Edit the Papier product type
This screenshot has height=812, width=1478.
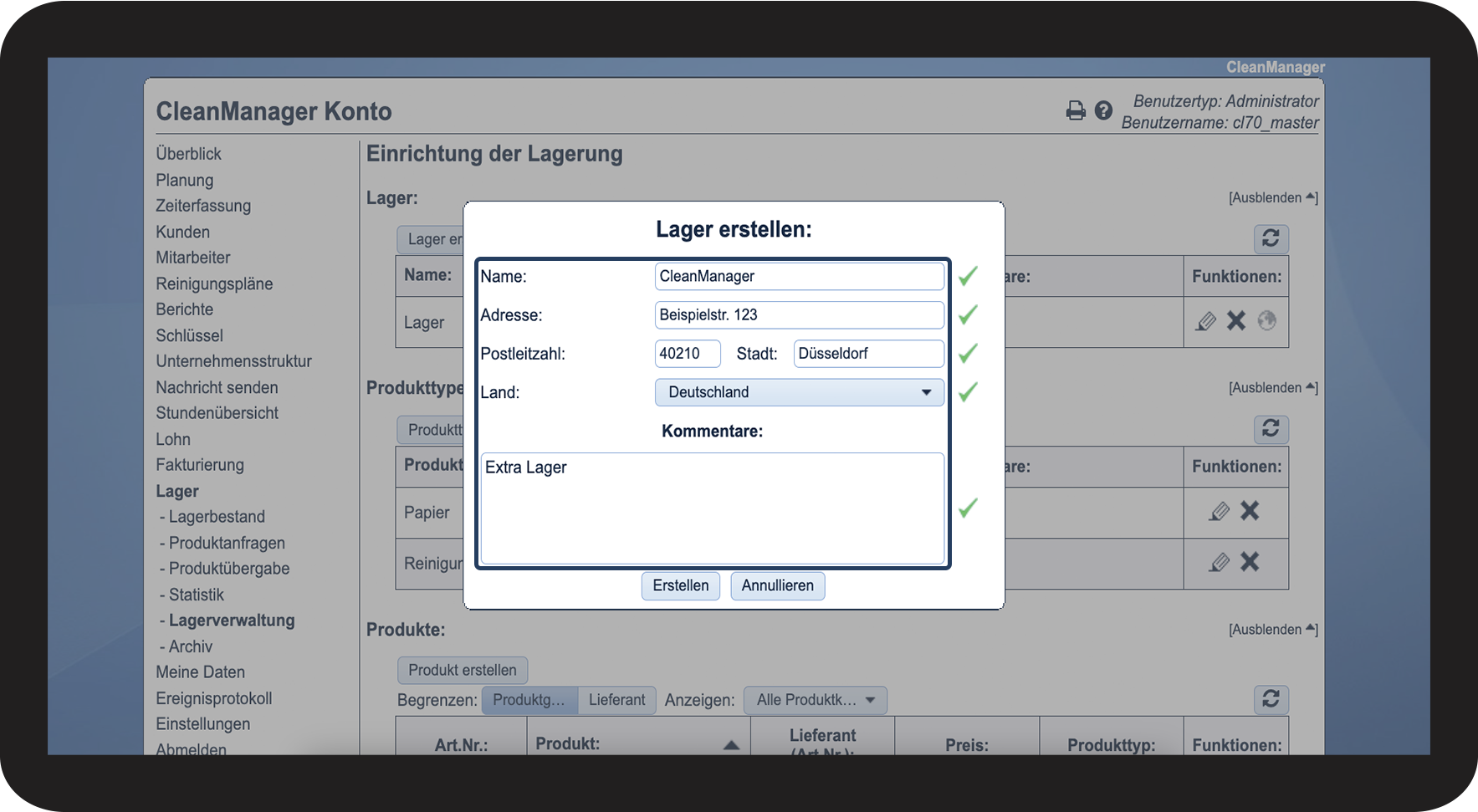coord(1219,512)
